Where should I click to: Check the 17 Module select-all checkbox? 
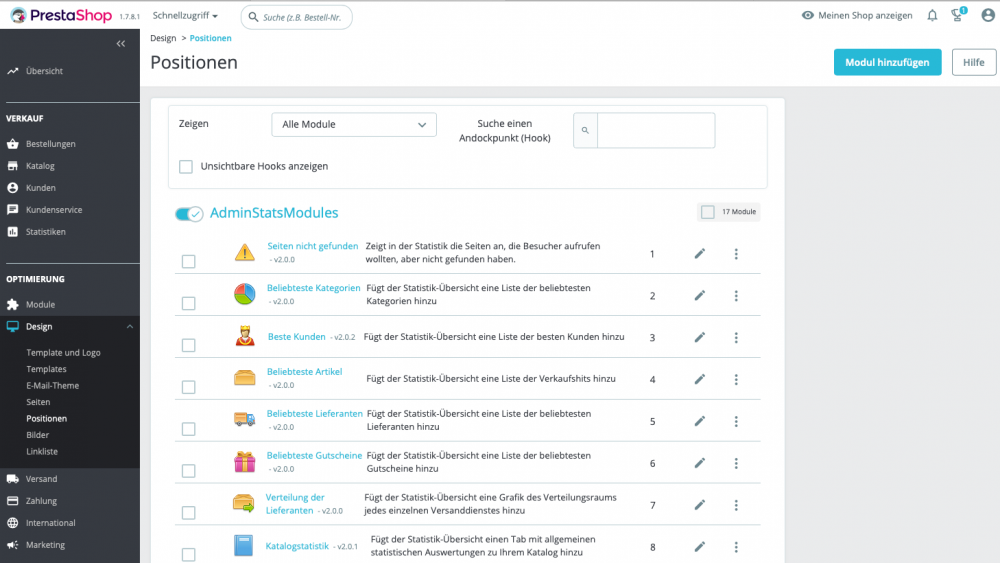click(708, 212)
